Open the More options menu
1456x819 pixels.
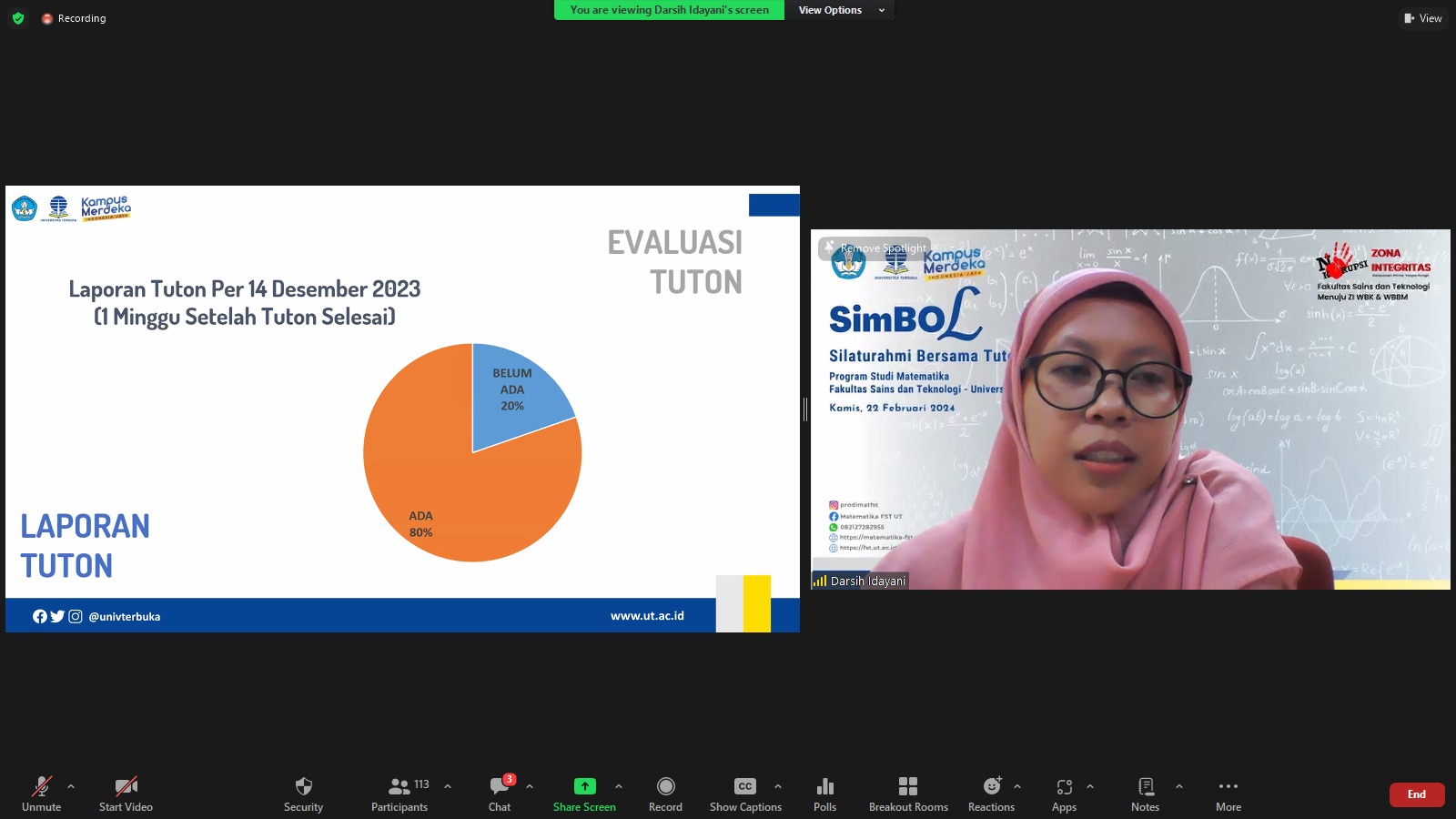point(1228,794)
